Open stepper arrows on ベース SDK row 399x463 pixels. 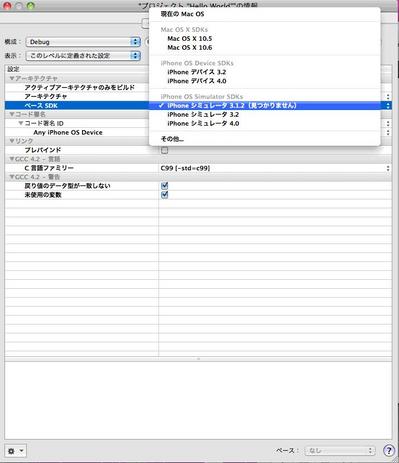pyautogui.click(x=388, y=106)
